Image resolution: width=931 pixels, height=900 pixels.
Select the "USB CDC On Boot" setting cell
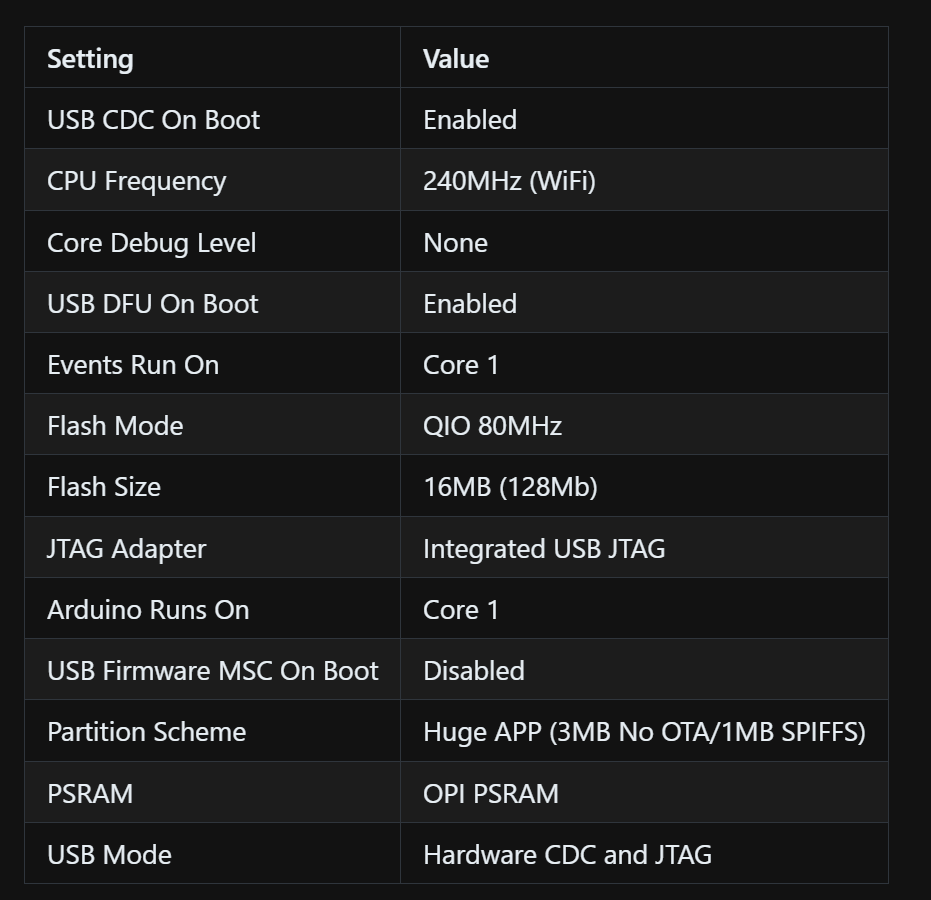coord(153,120)
